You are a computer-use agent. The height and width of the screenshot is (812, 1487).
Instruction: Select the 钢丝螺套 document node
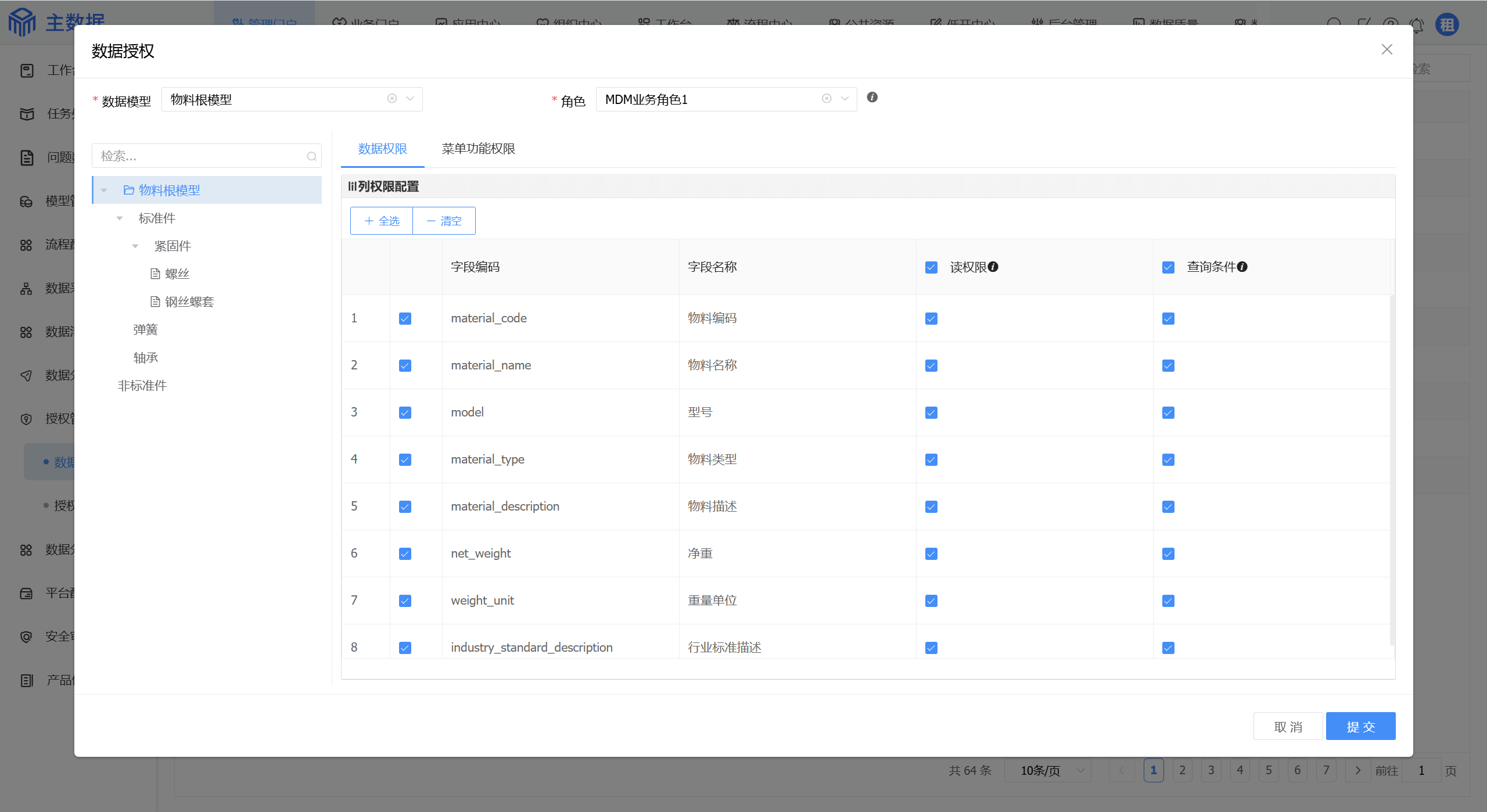[x=189, y=301]
